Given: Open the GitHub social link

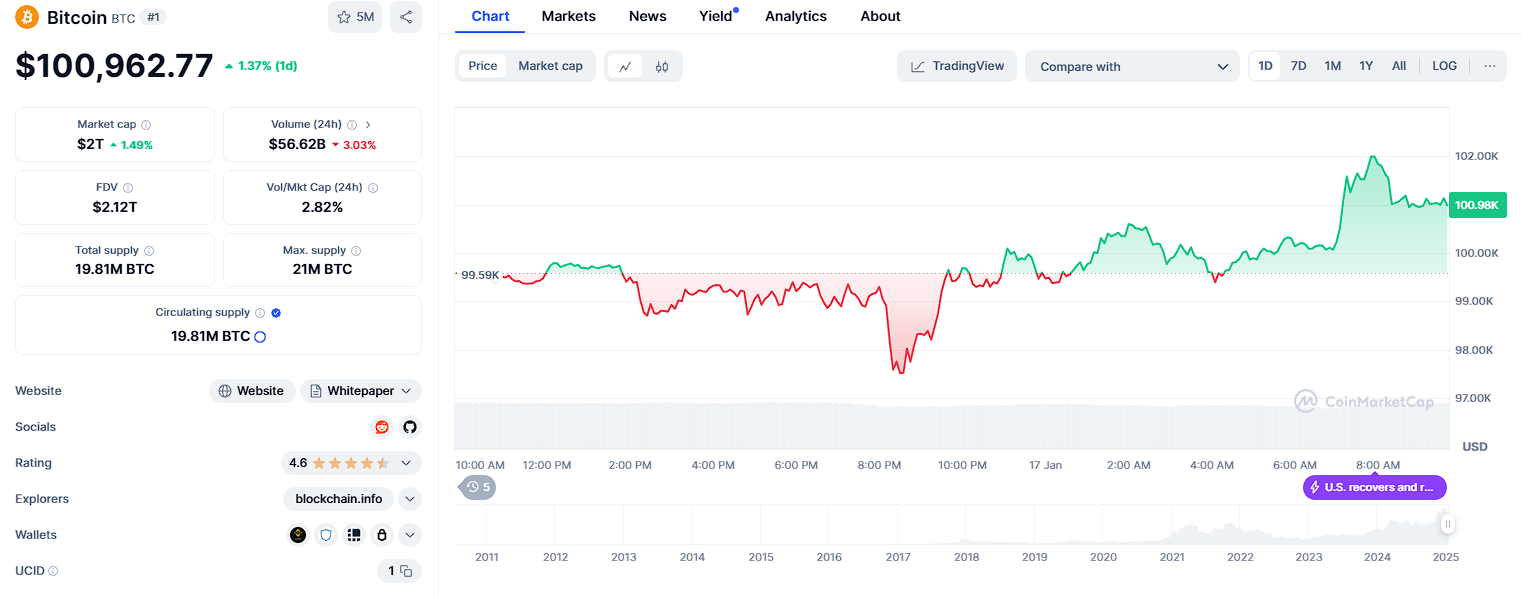Looking at the screenshot, I should [x=410, y=427].
